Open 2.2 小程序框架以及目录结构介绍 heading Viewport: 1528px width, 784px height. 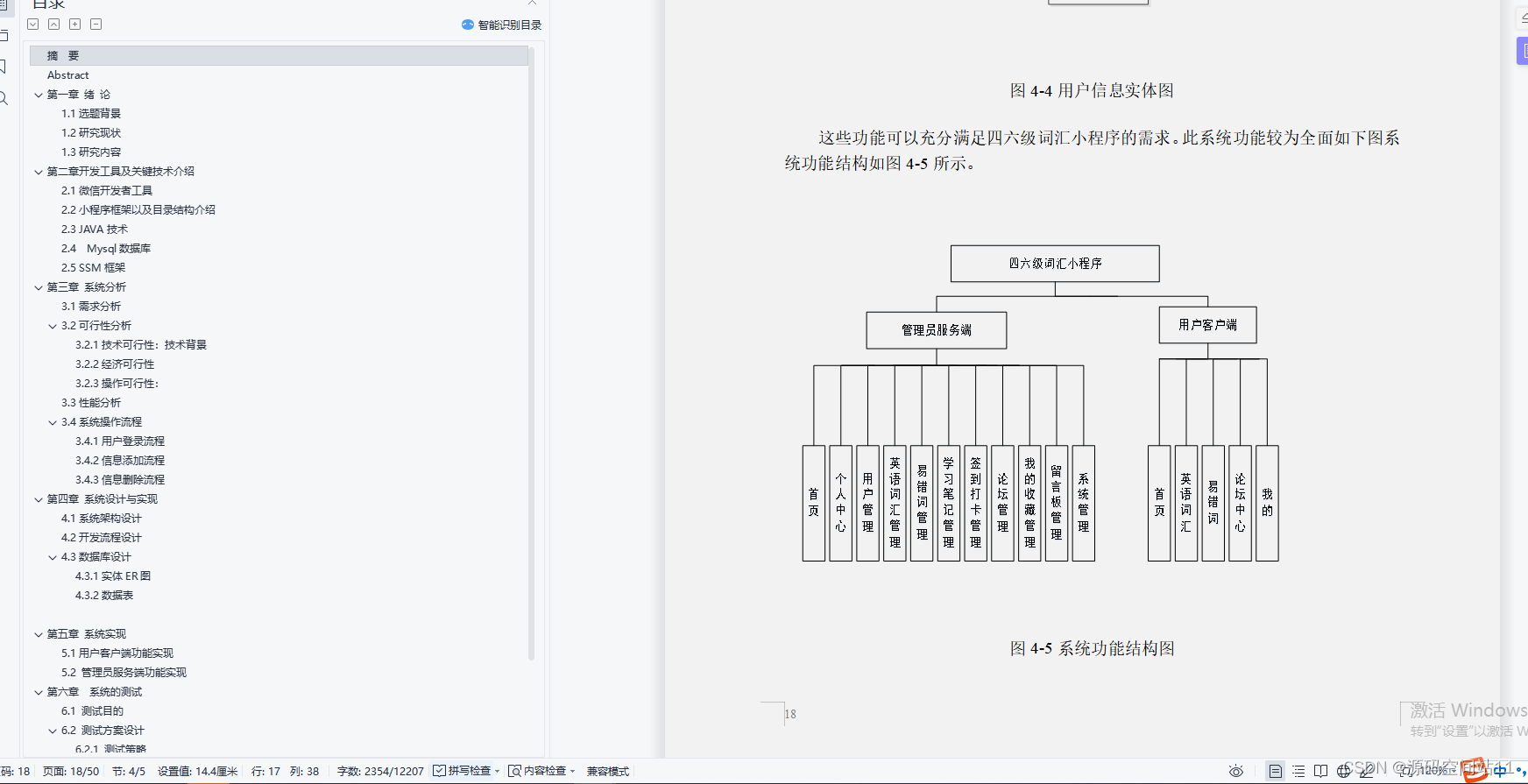(x=138, y=210)
